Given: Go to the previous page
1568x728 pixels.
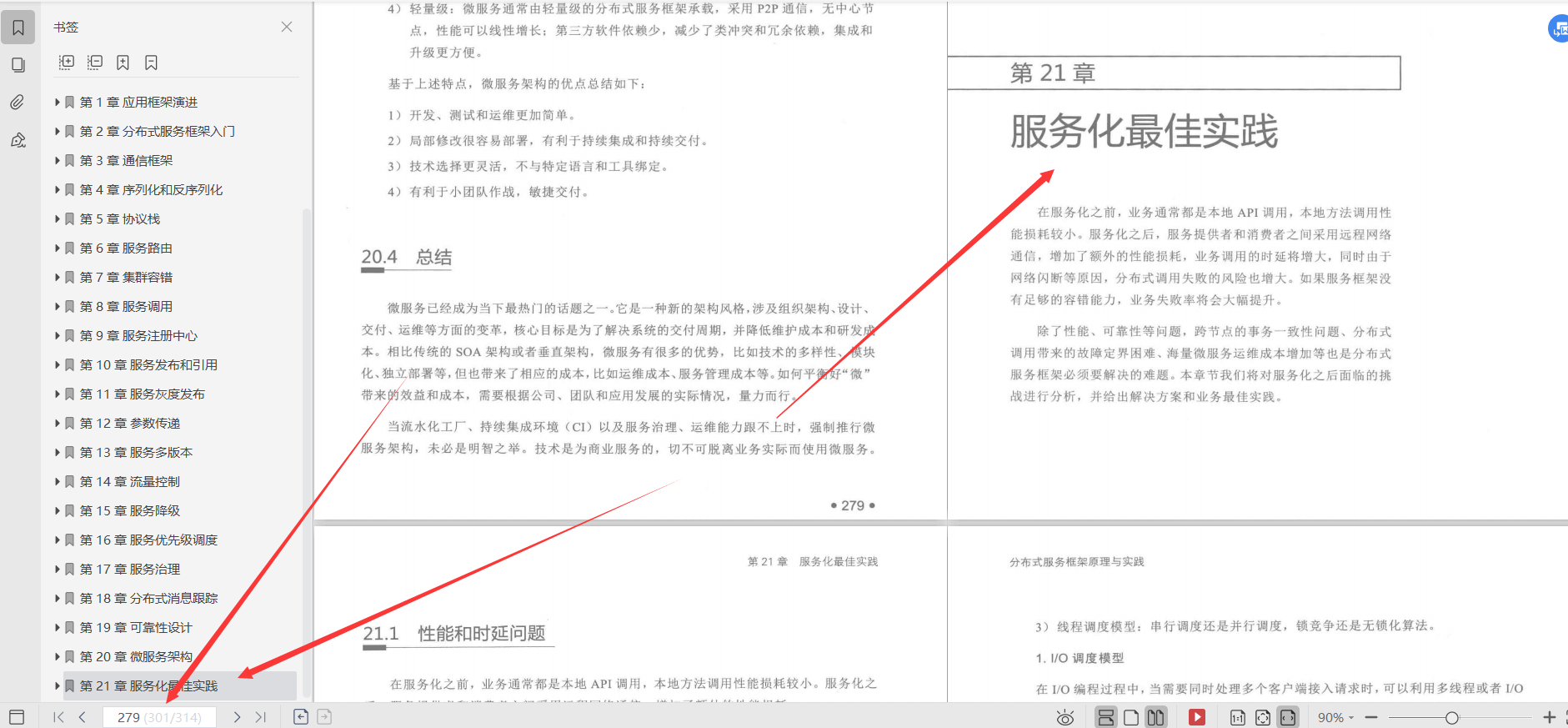Looking at the screenshot, I should [82, 717].
